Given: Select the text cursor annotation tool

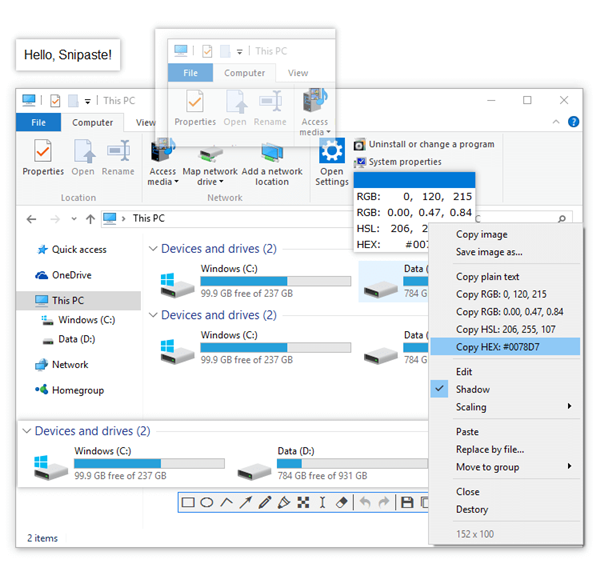Looking at the screenshot, I should (322, 502).
